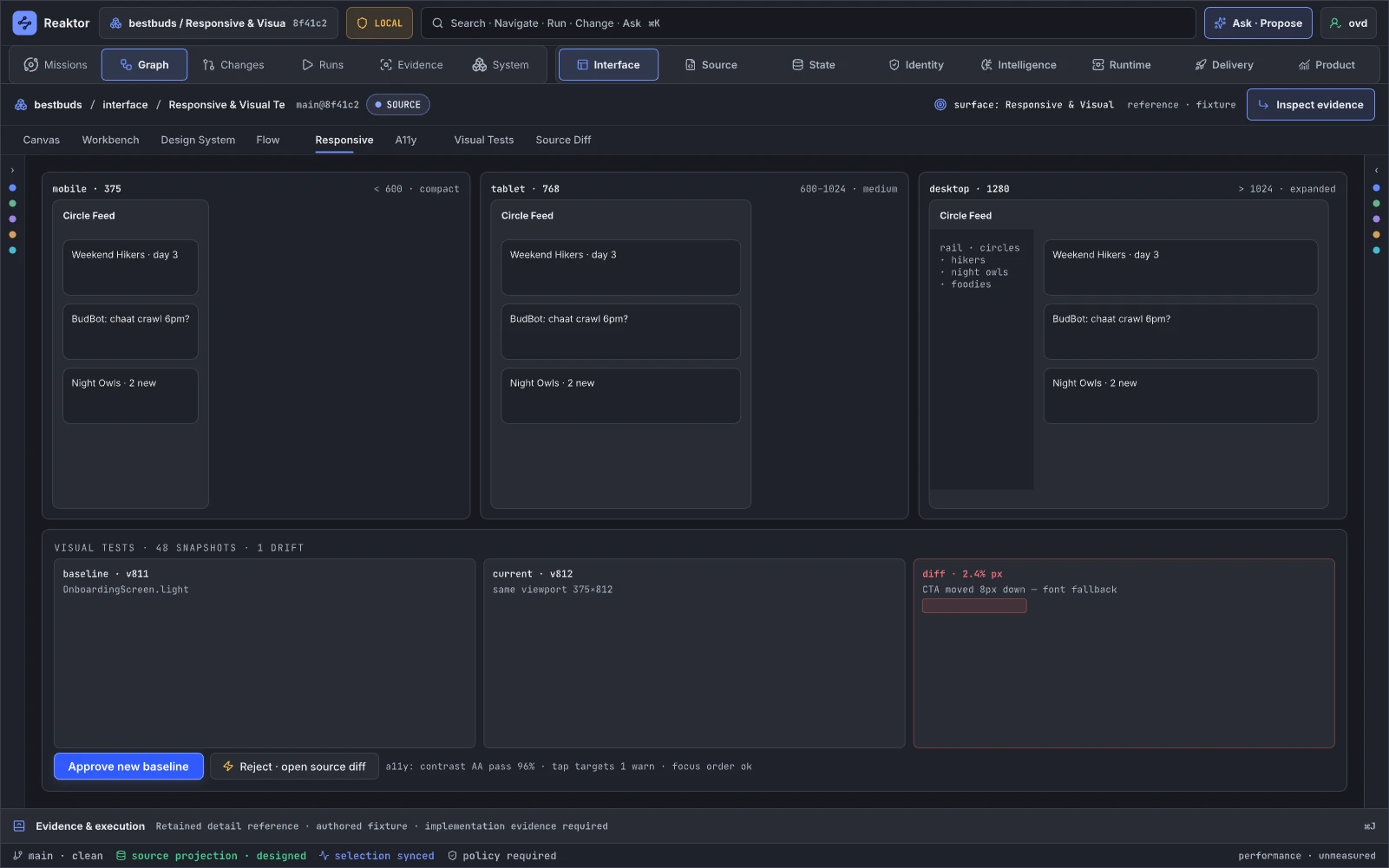Open the Evidence section

(411, 65)
